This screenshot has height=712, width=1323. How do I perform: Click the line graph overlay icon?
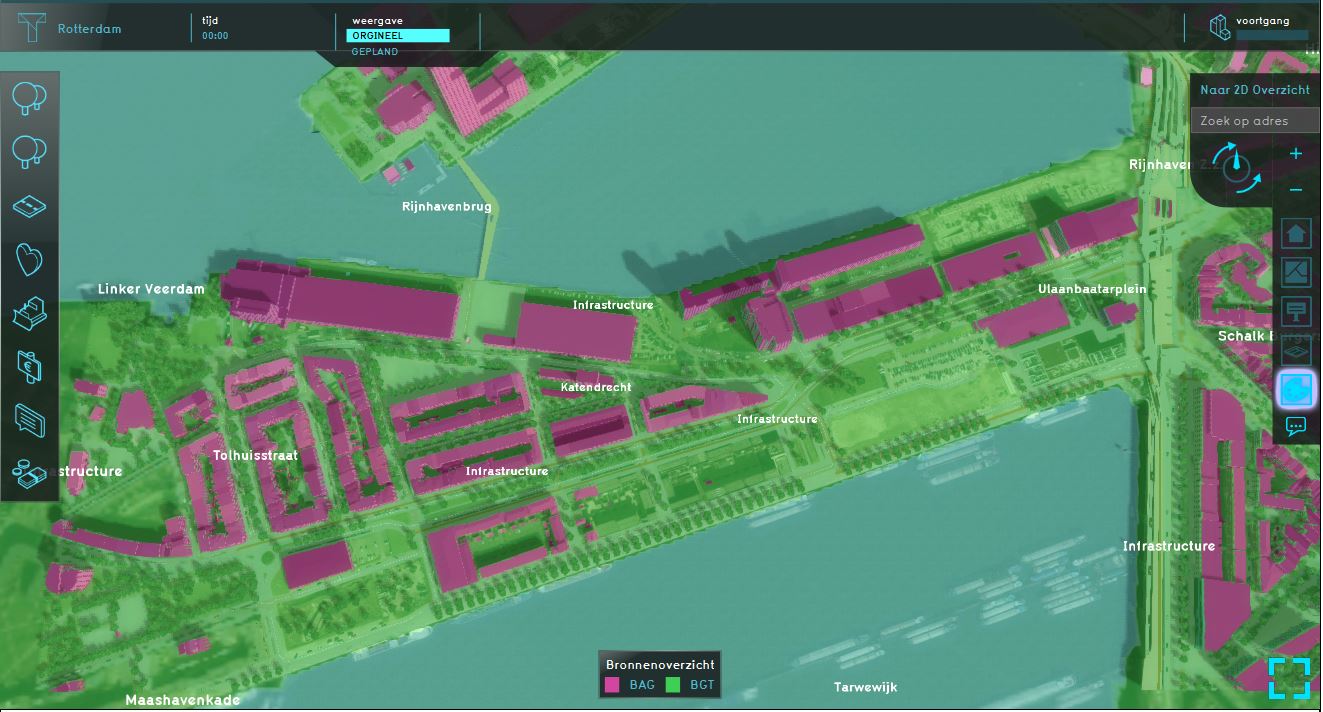(1296, 272)
